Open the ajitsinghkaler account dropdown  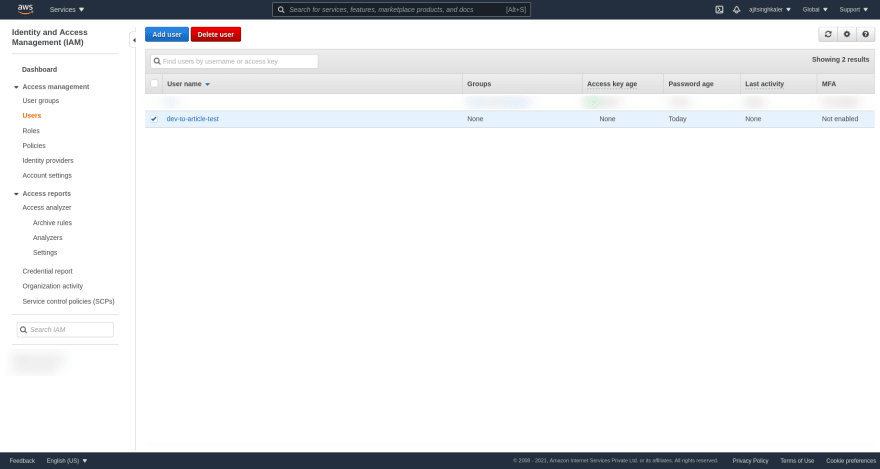[x=770, y=10]
